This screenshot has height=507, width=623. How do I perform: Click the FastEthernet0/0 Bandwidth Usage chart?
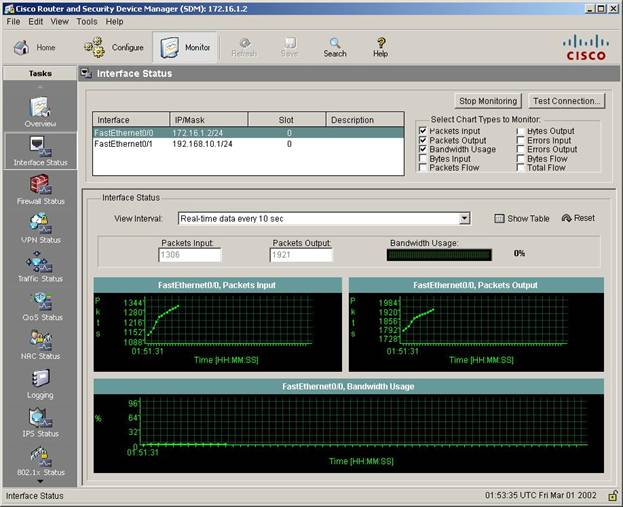[x=349, y=426]
